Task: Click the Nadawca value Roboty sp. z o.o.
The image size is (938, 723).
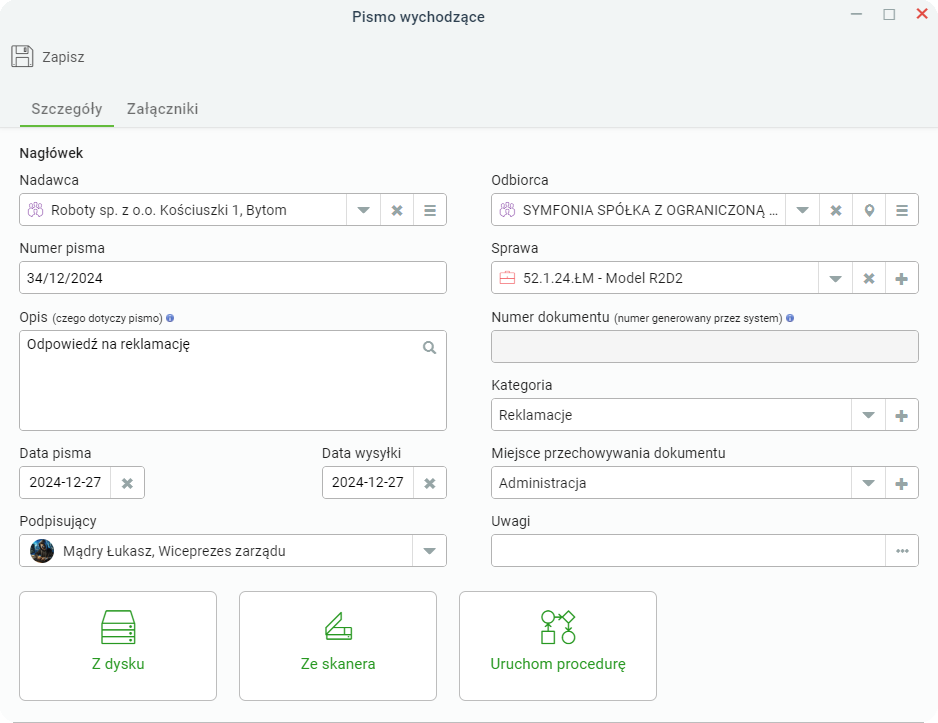Action: click(x=169, y=210)
